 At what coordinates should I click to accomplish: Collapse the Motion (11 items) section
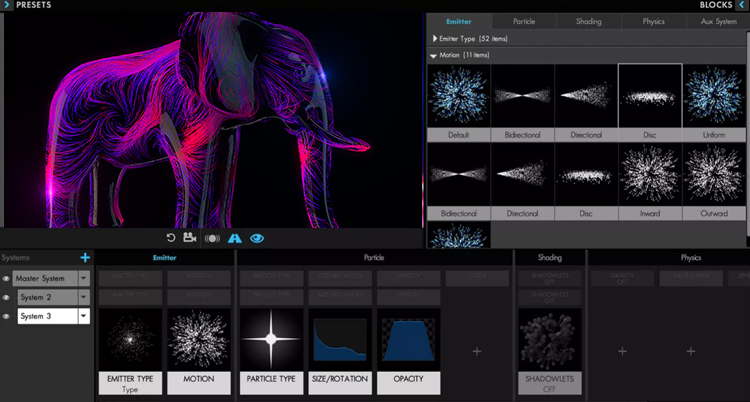(x=433, y=56)
